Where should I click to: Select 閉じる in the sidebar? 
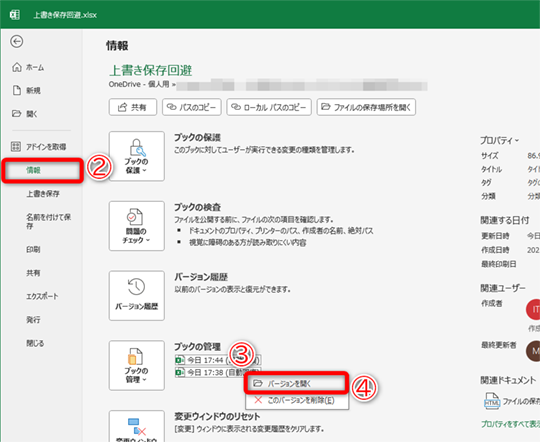35,343
